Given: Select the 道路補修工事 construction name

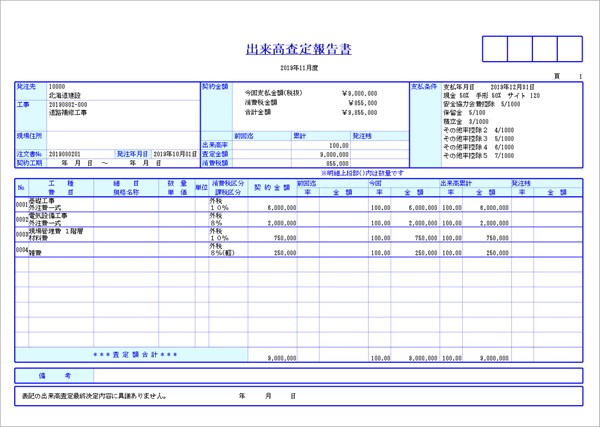Looking at the screenshot, I should (x=74, y=113).
